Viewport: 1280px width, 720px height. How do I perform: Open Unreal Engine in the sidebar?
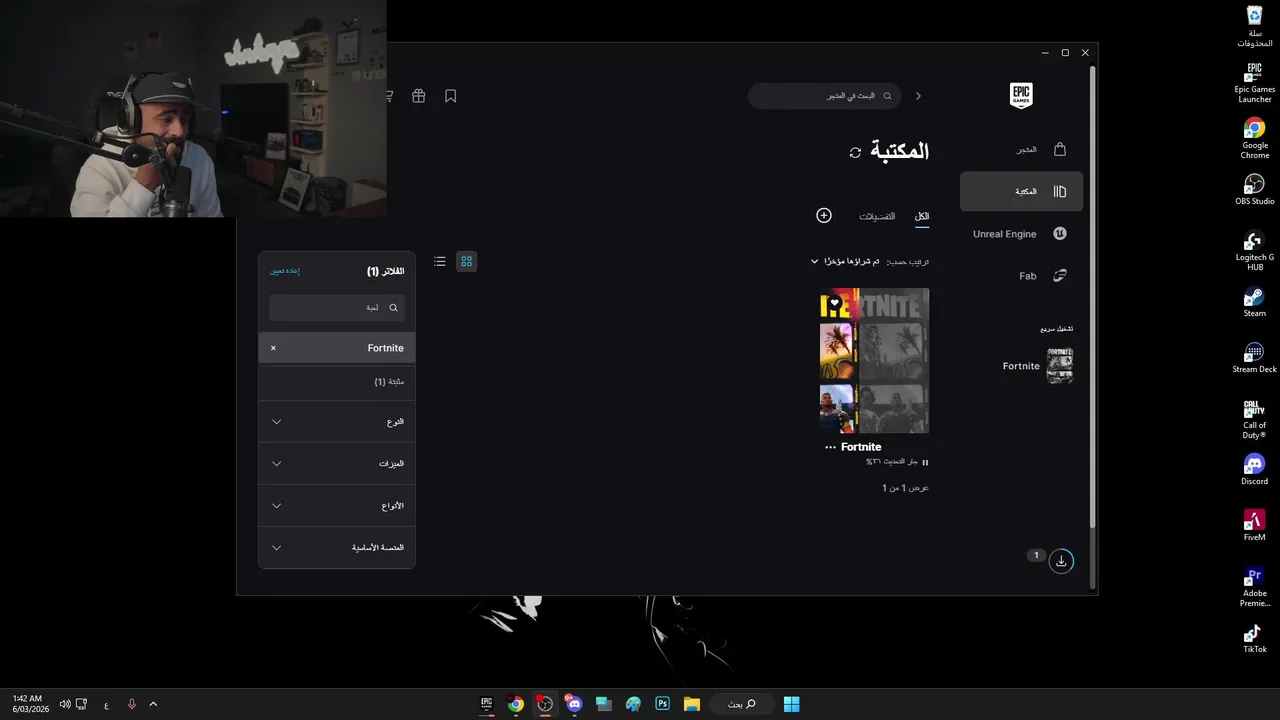pos(1021,234)
